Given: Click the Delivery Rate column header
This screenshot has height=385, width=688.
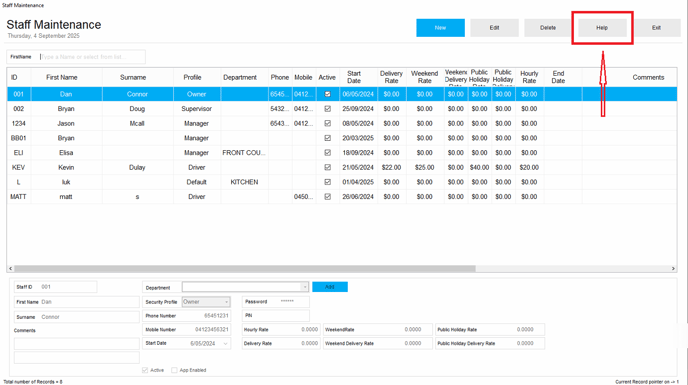Looking at the screenshot, I should coord(391,77).
